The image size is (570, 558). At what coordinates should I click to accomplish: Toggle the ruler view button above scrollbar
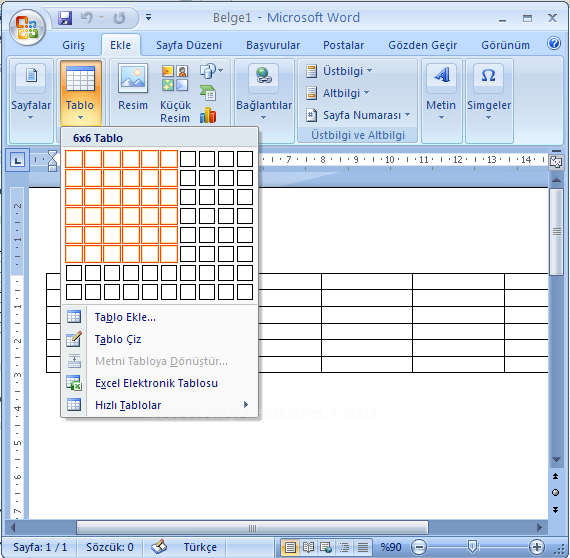[x=556, y=161]
